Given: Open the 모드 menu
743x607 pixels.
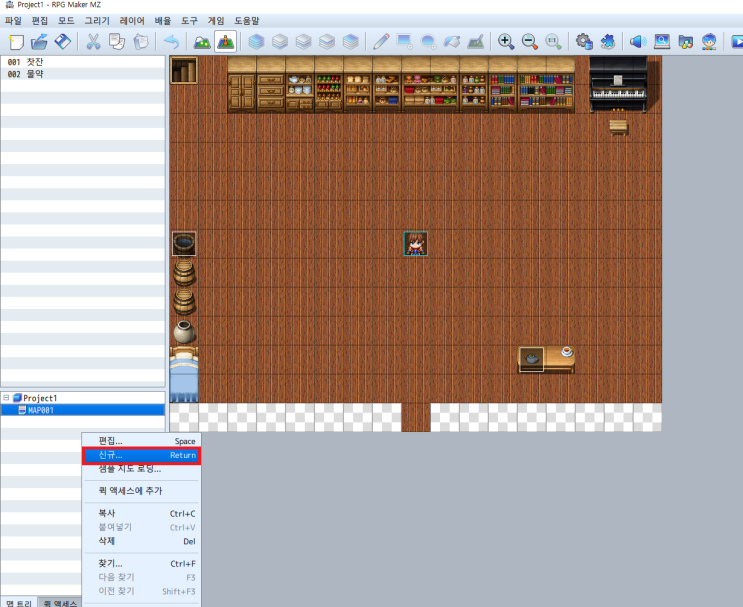Looking at the screenshot, I should coord(66,21).
